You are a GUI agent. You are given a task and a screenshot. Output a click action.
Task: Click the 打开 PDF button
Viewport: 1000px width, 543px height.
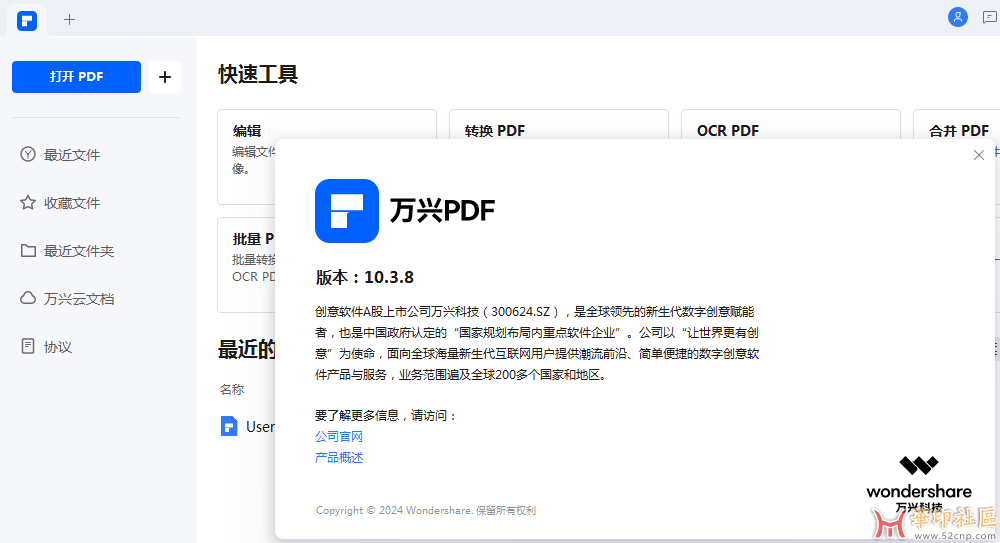(x=77, y=77)
